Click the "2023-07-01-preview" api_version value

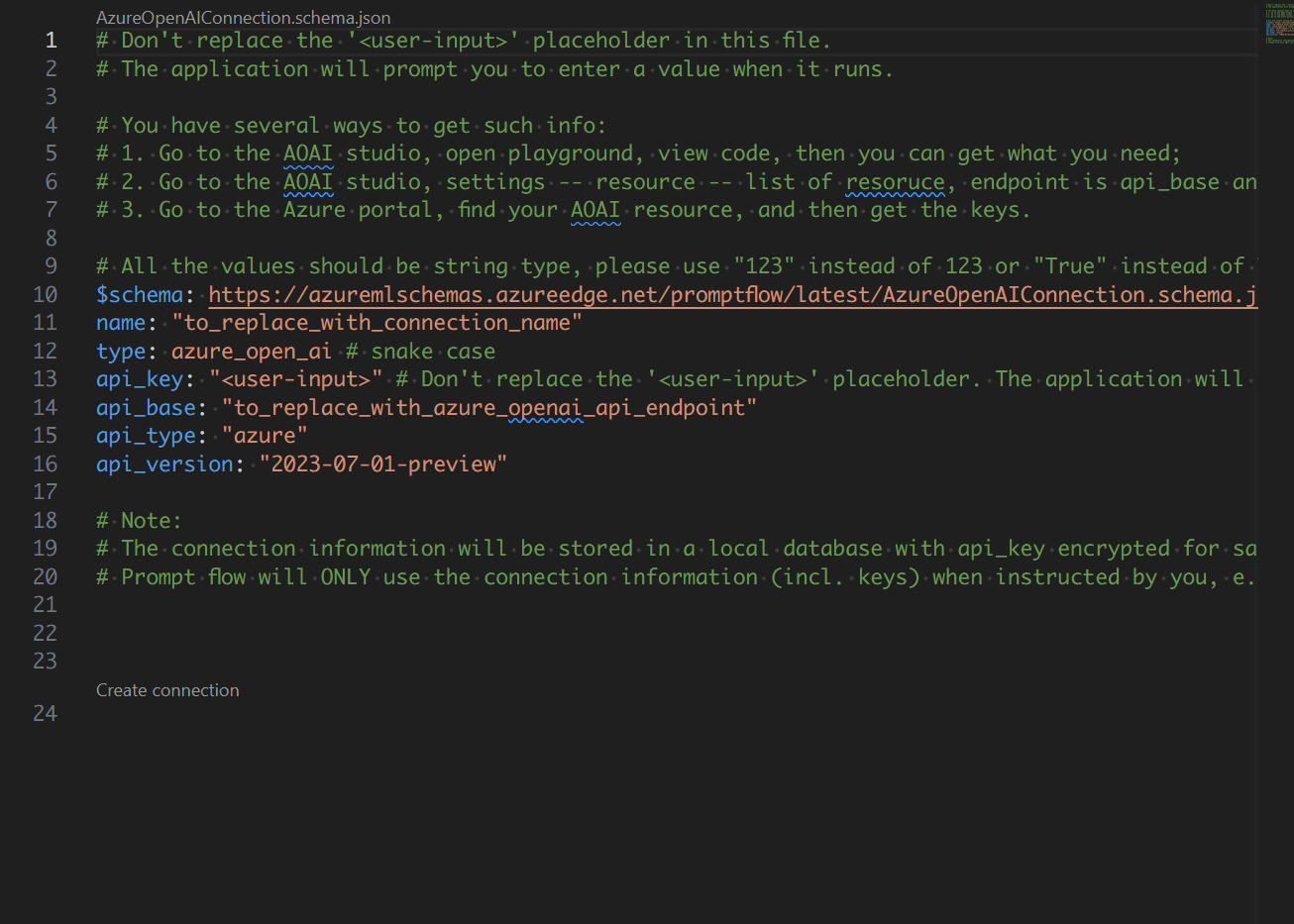click(382, 464)
